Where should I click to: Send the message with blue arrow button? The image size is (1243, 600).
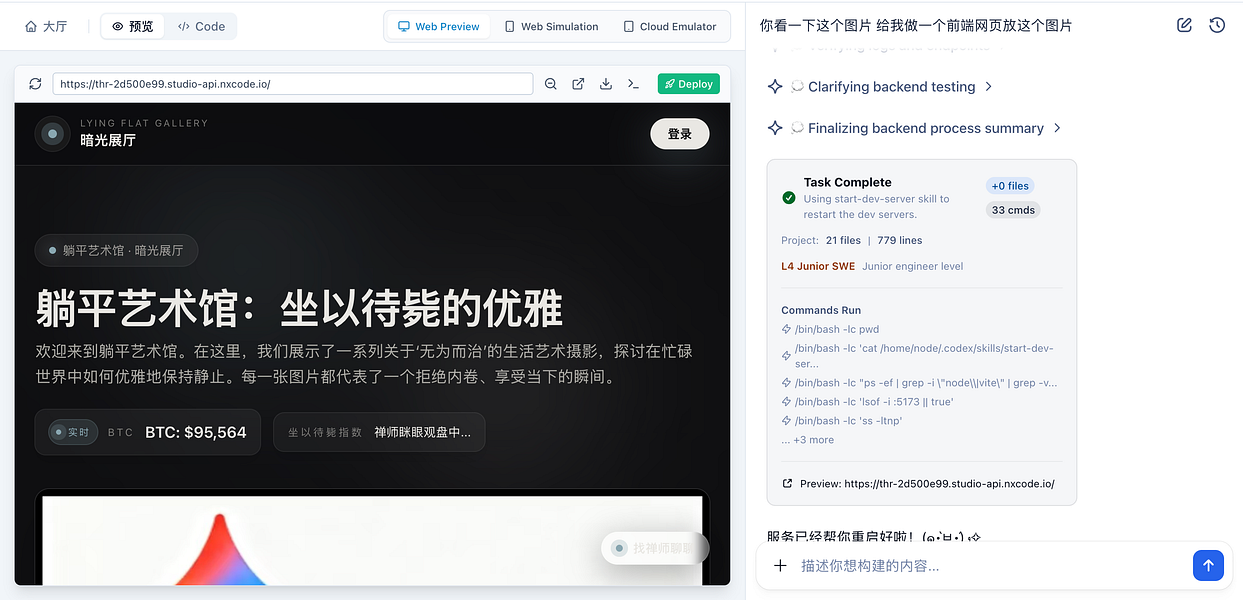click(1208, 565)
